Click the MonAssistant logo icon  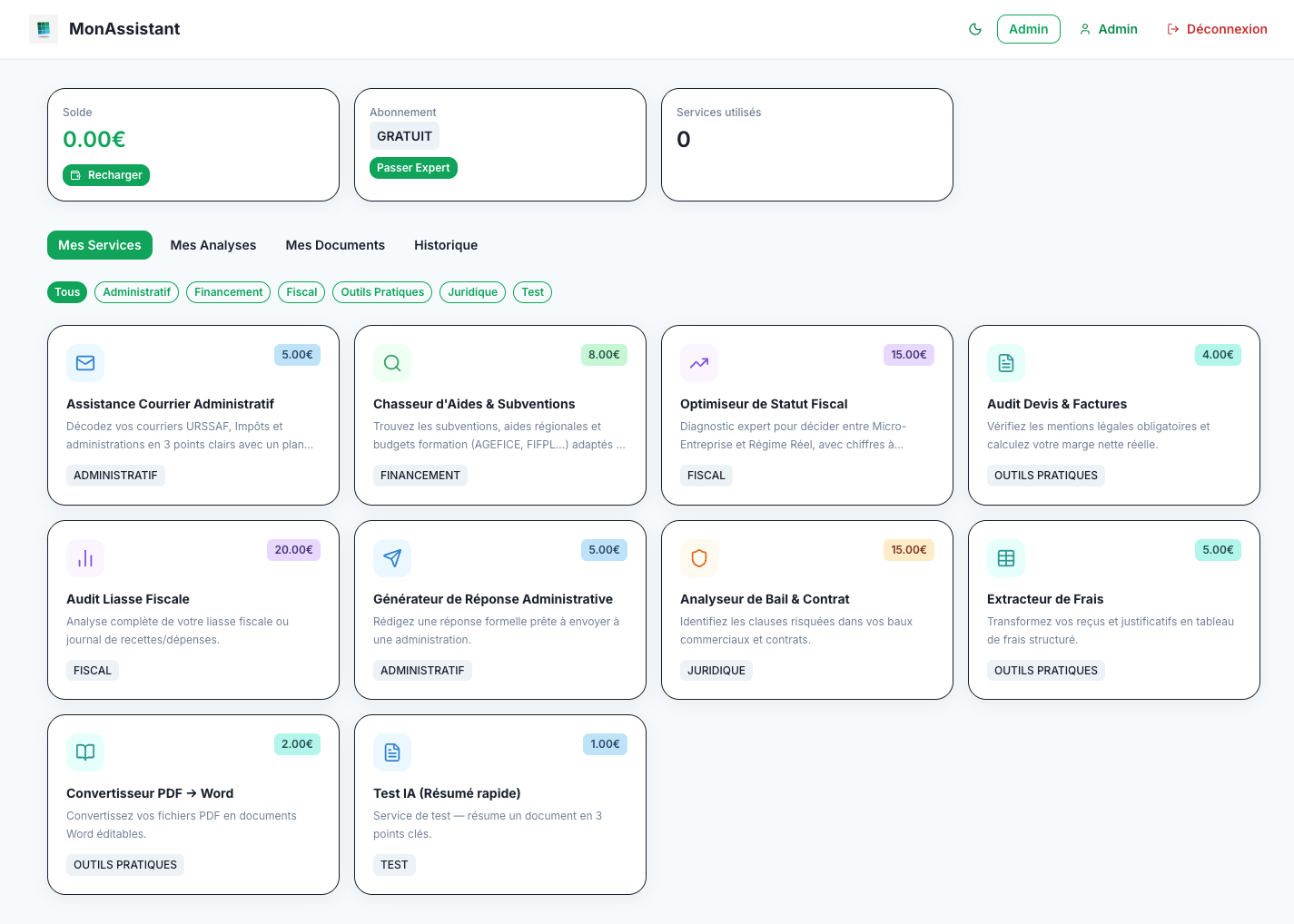click(44, 29)
